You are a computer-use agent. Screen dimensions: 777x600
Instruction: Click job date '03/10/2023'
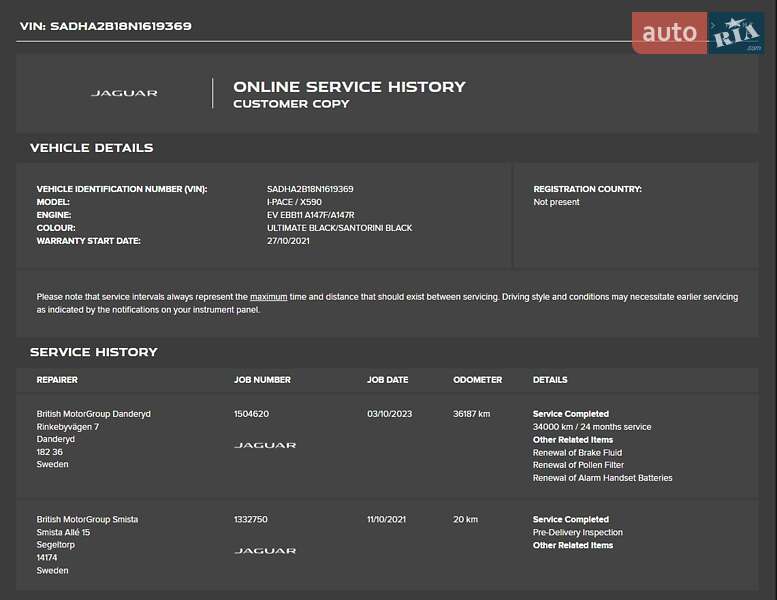point(389,414)
